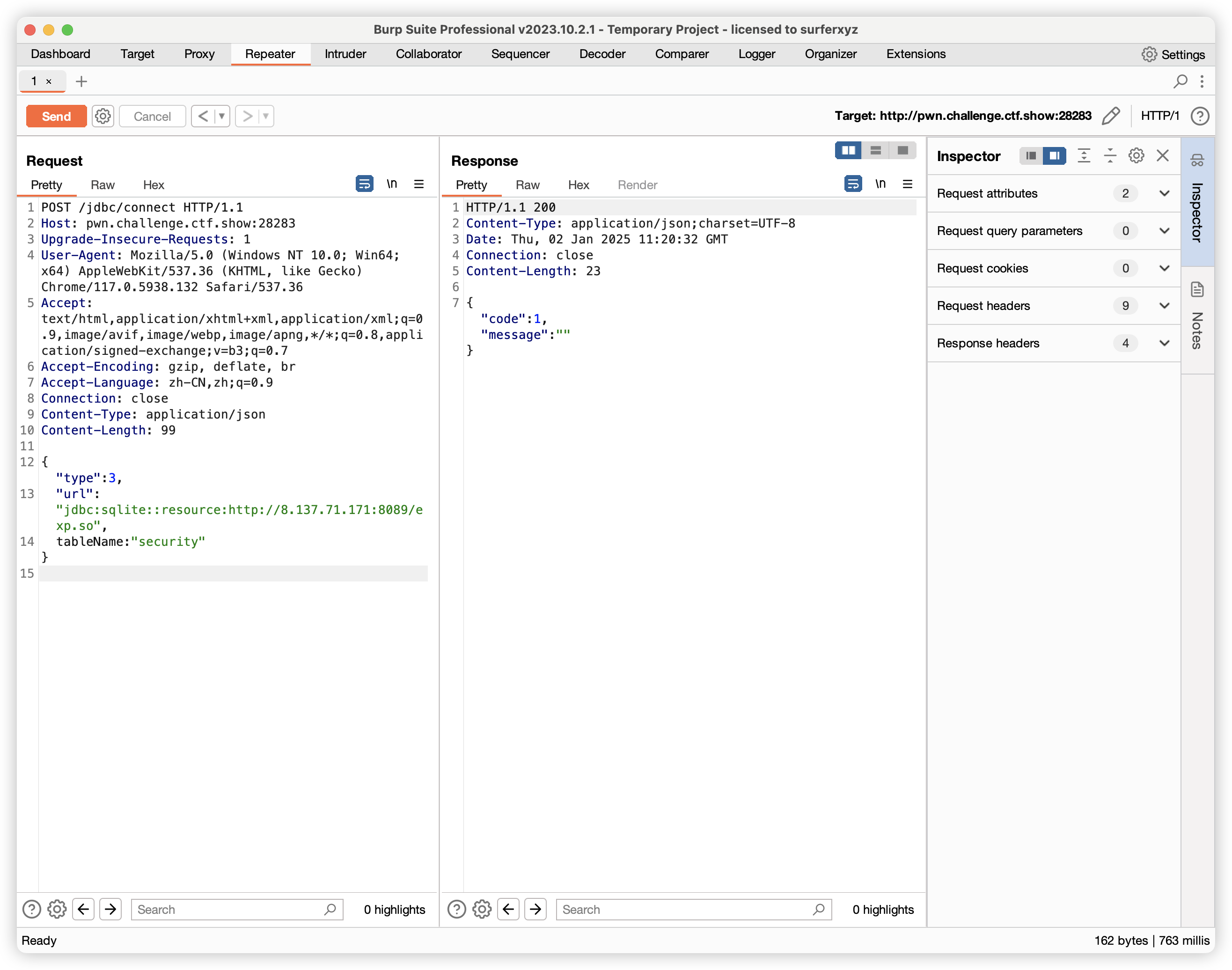1232x970 pixels.
Task: Switch the HTTP/1 protocol setting
Action: tap(1159, 116)
